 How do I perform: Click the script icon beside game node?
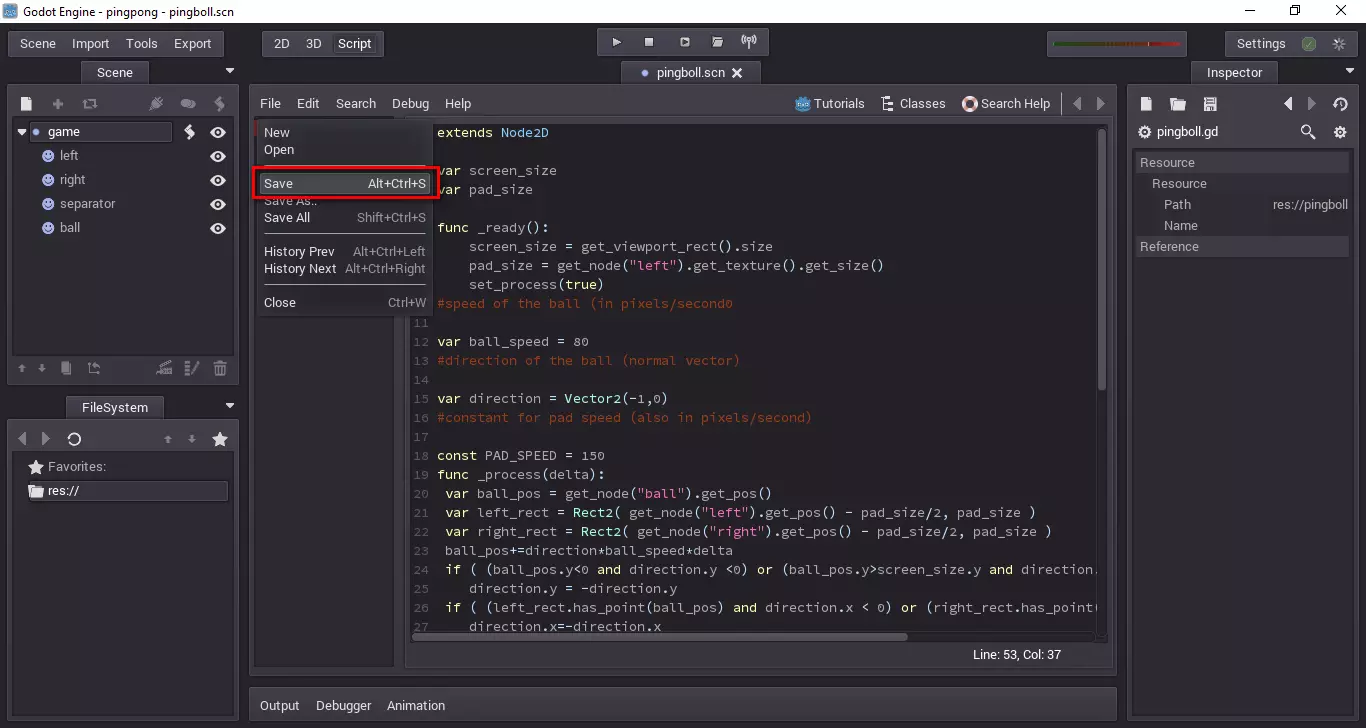(x=190, y=132)
